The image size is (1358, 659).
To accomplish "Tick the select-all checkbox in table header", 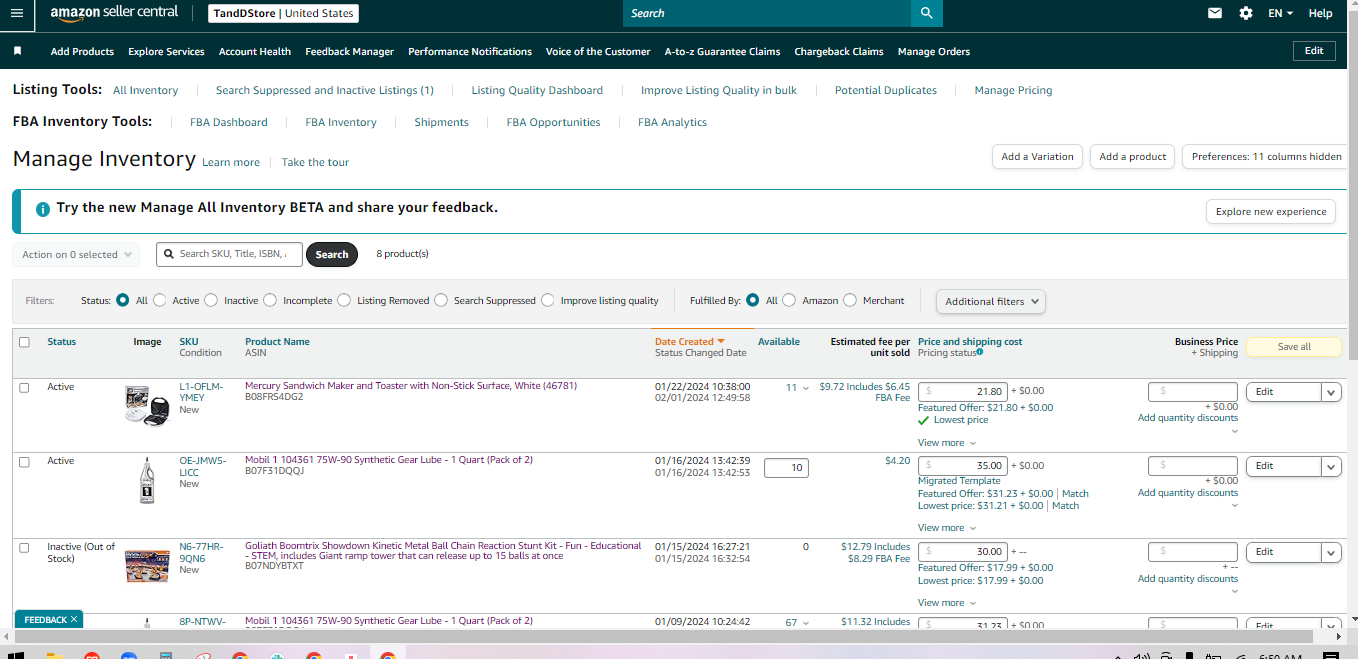I will pyautogui.click(x=24, y=342).
